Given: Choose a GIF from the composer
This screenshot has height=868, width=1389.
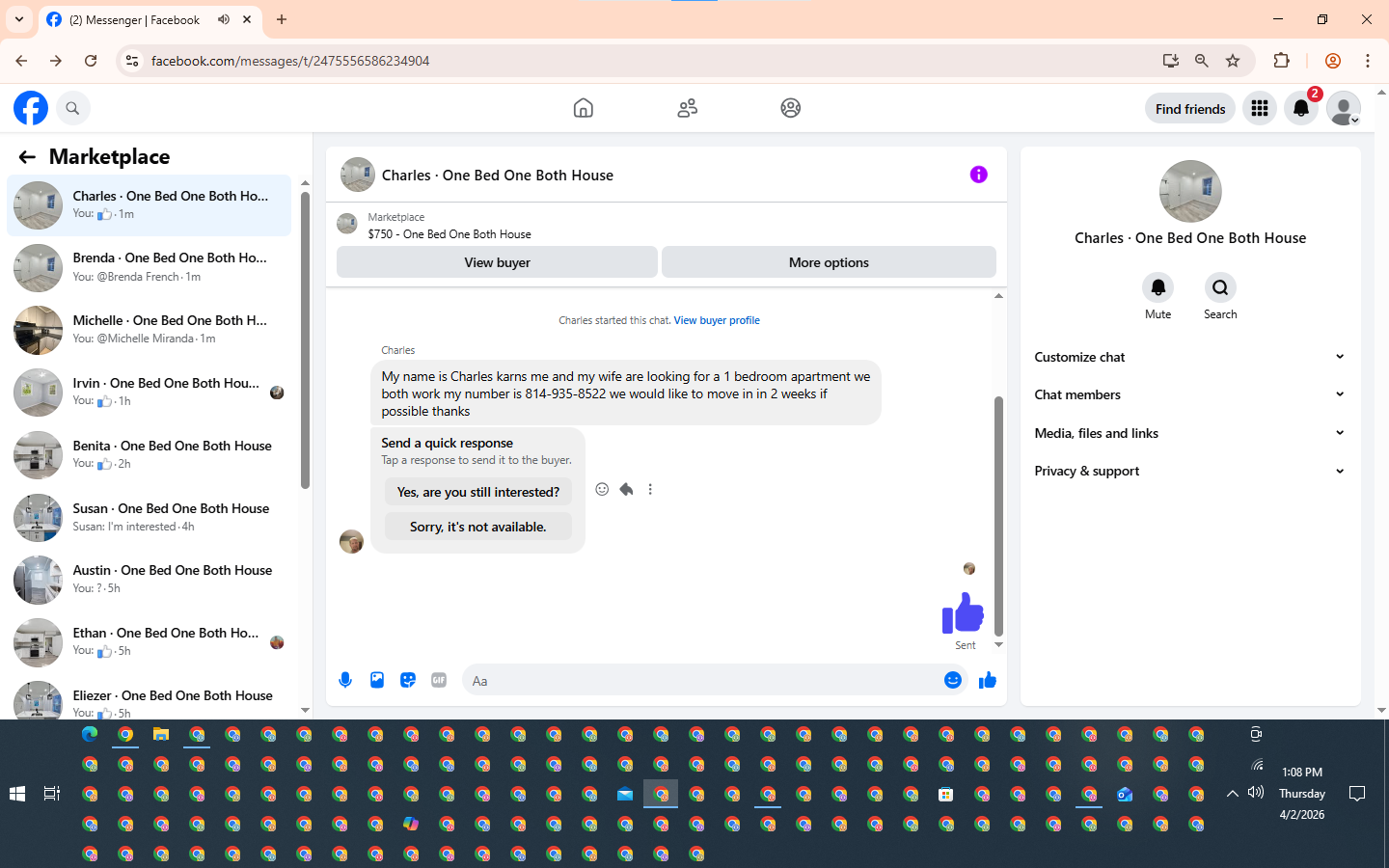Looking at the screenshot, I should [x=439, y=680].
